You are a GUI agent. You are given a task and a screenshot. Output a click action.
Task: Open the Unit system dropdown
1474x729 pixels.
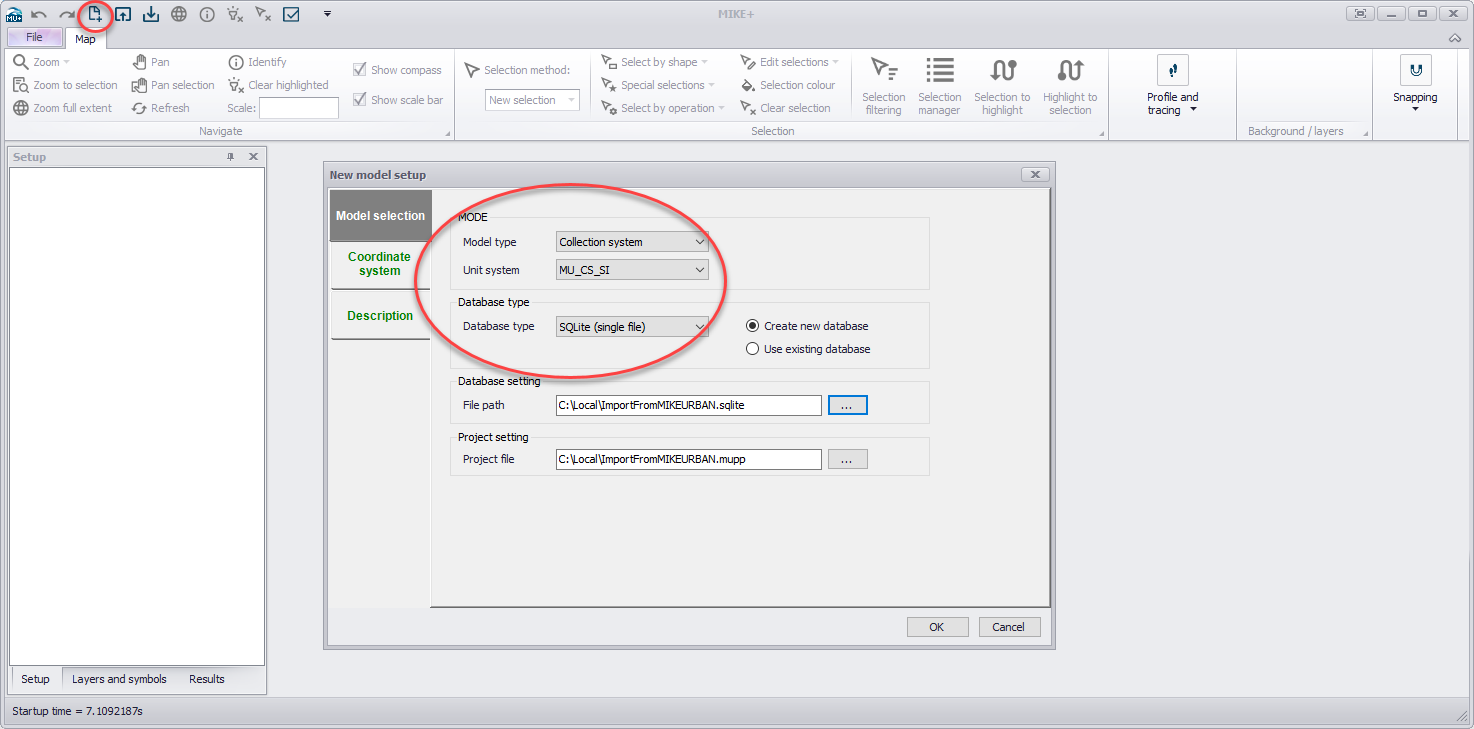(x=632, y=270)
